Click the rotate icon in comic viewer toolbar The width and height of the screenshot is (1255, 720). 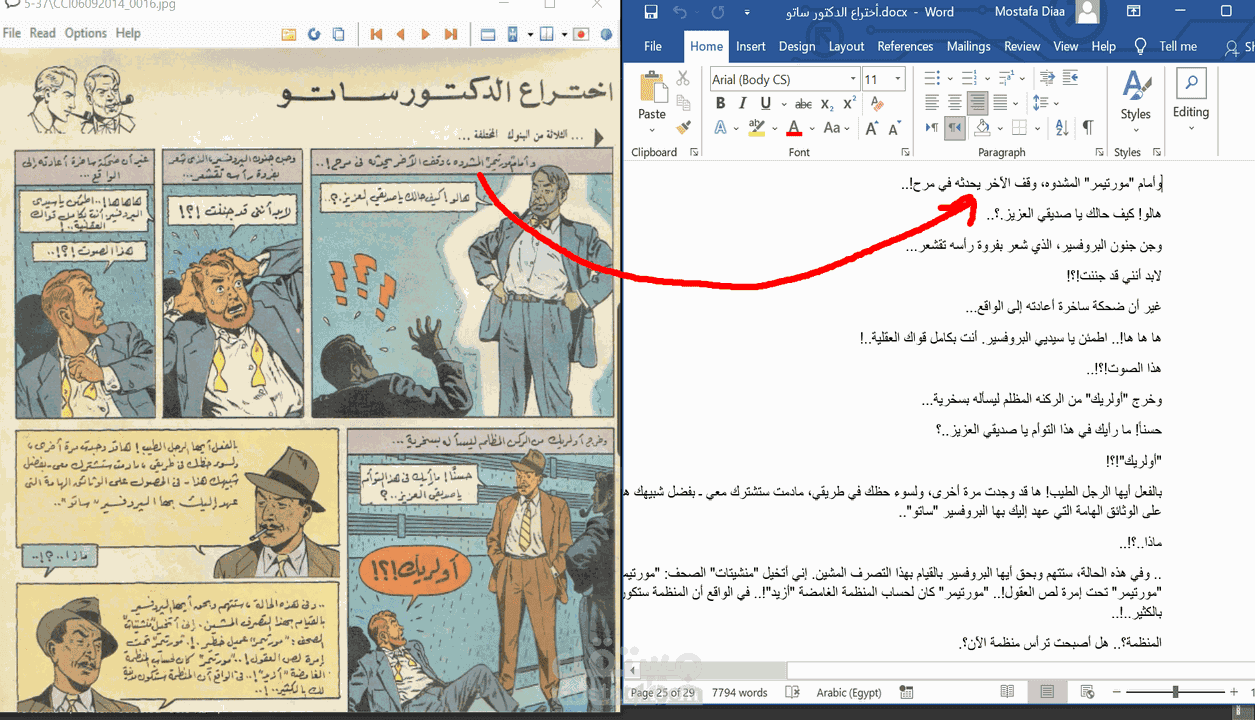point(314,34)
